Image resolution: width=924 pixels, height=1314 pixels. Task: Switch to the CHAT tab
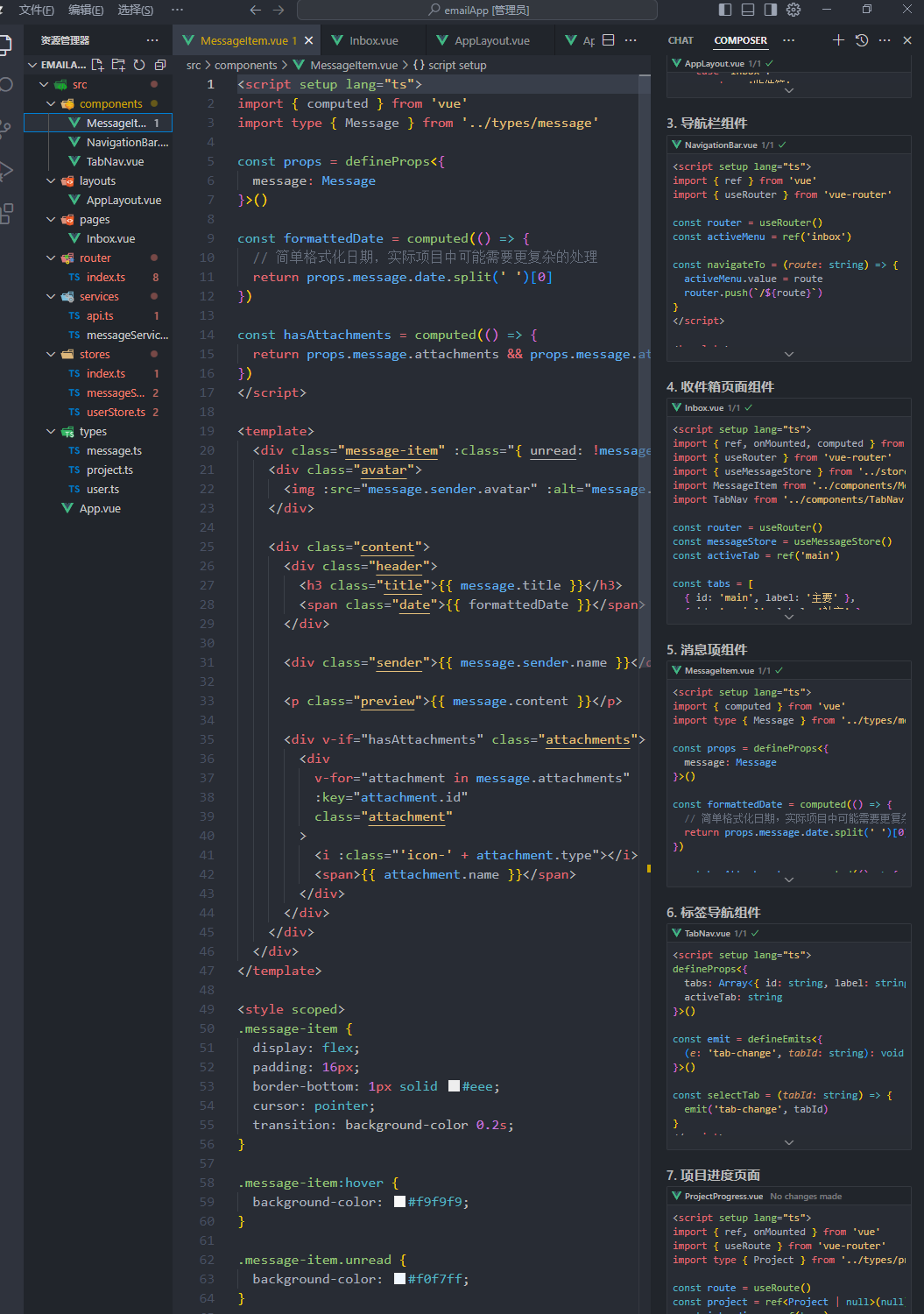(x=681, y=40)
